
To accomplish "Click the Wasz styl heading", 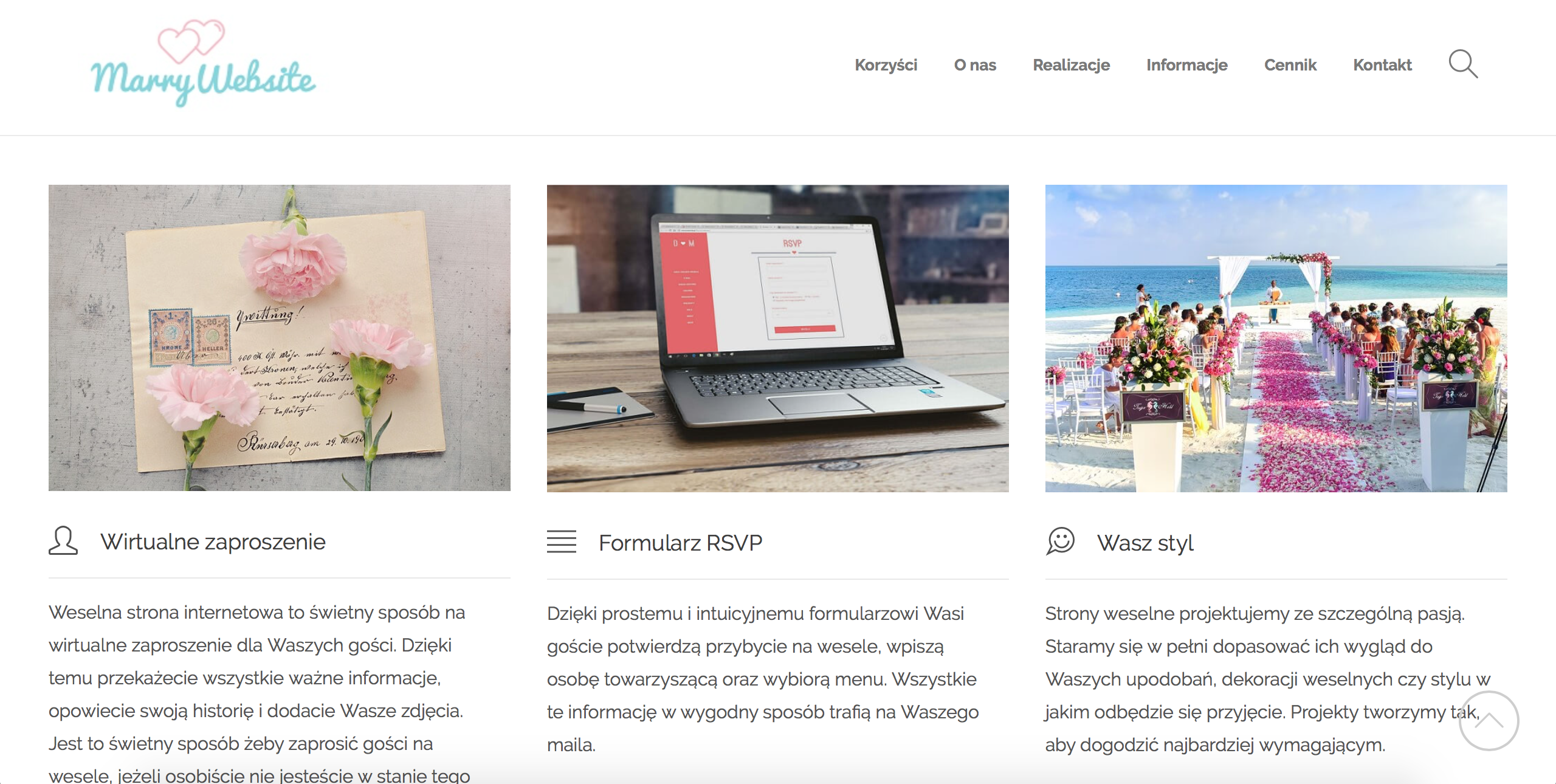I will 1145,543.
